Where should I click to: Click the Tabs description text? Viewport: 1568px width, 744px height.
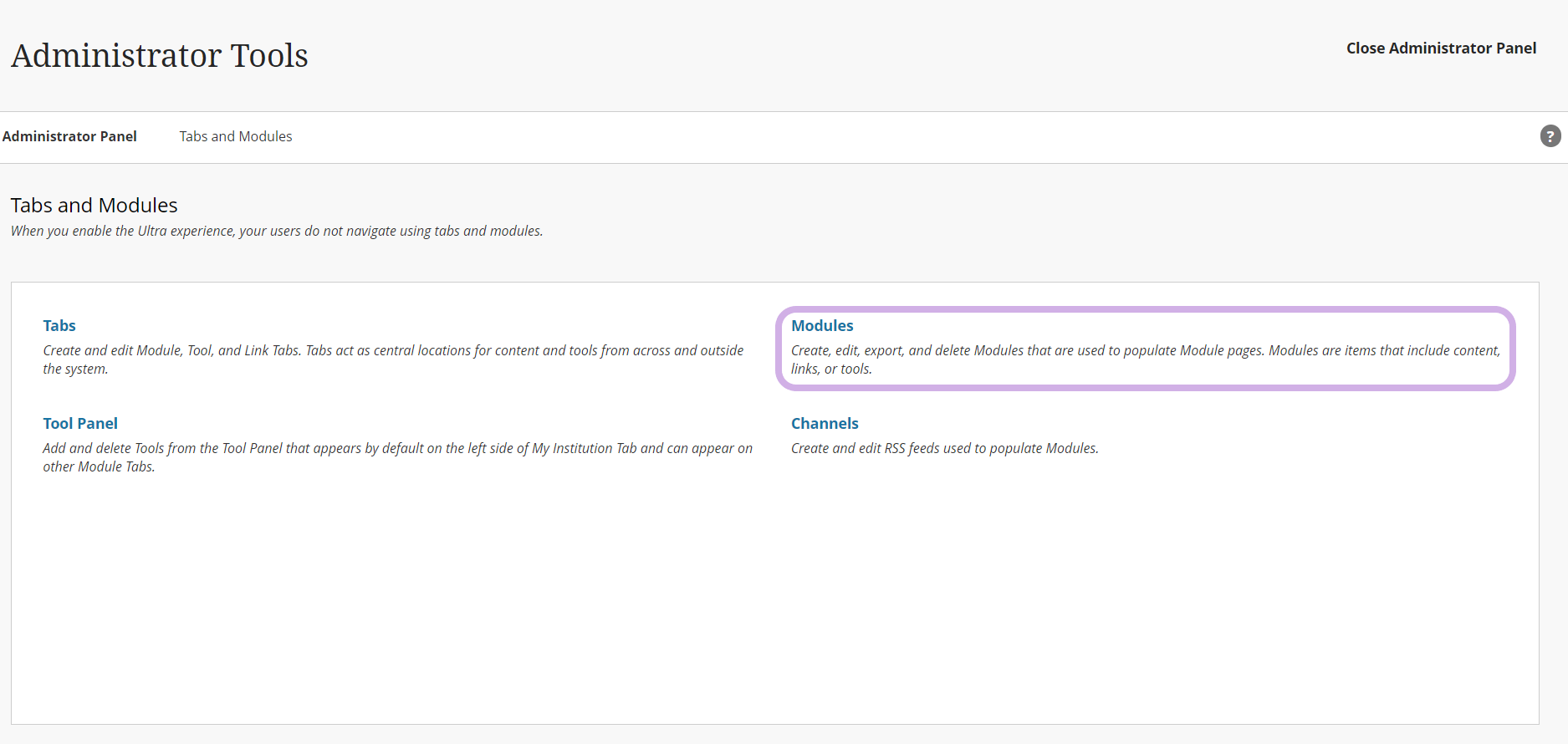tap(393, 351)
